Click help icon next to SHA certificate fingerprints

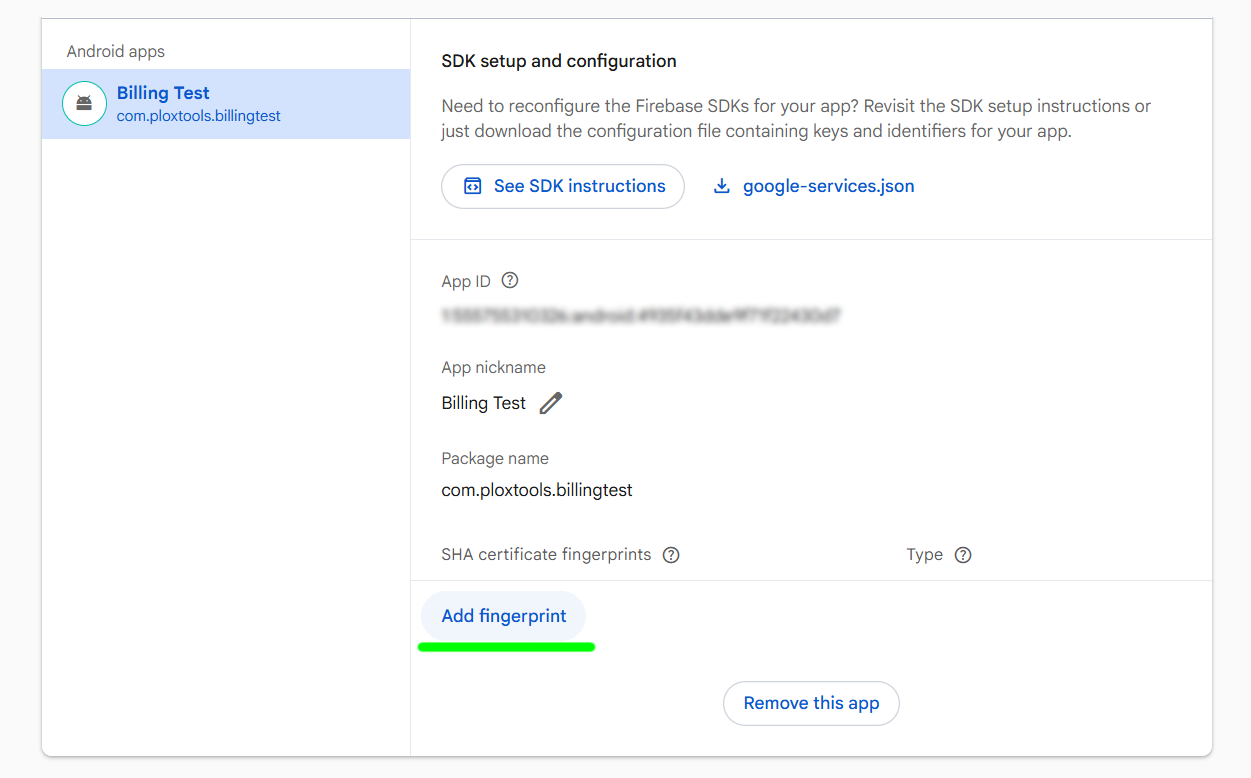(x=671, y=555)
